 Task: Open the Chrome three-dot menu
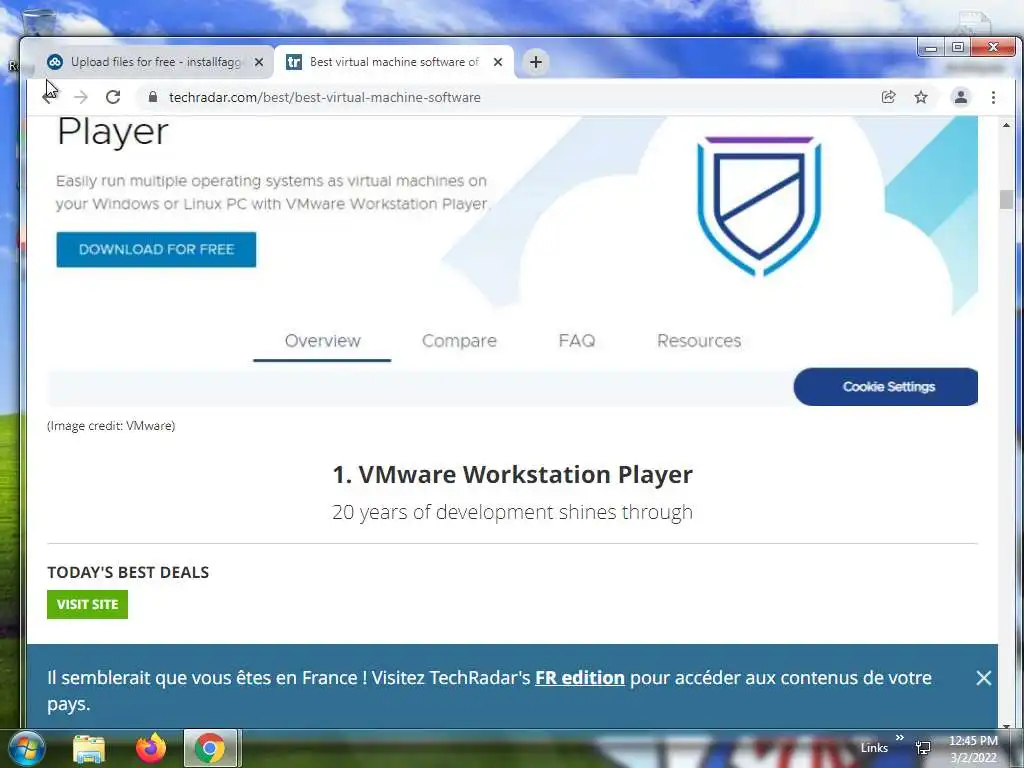pos(993,97)
